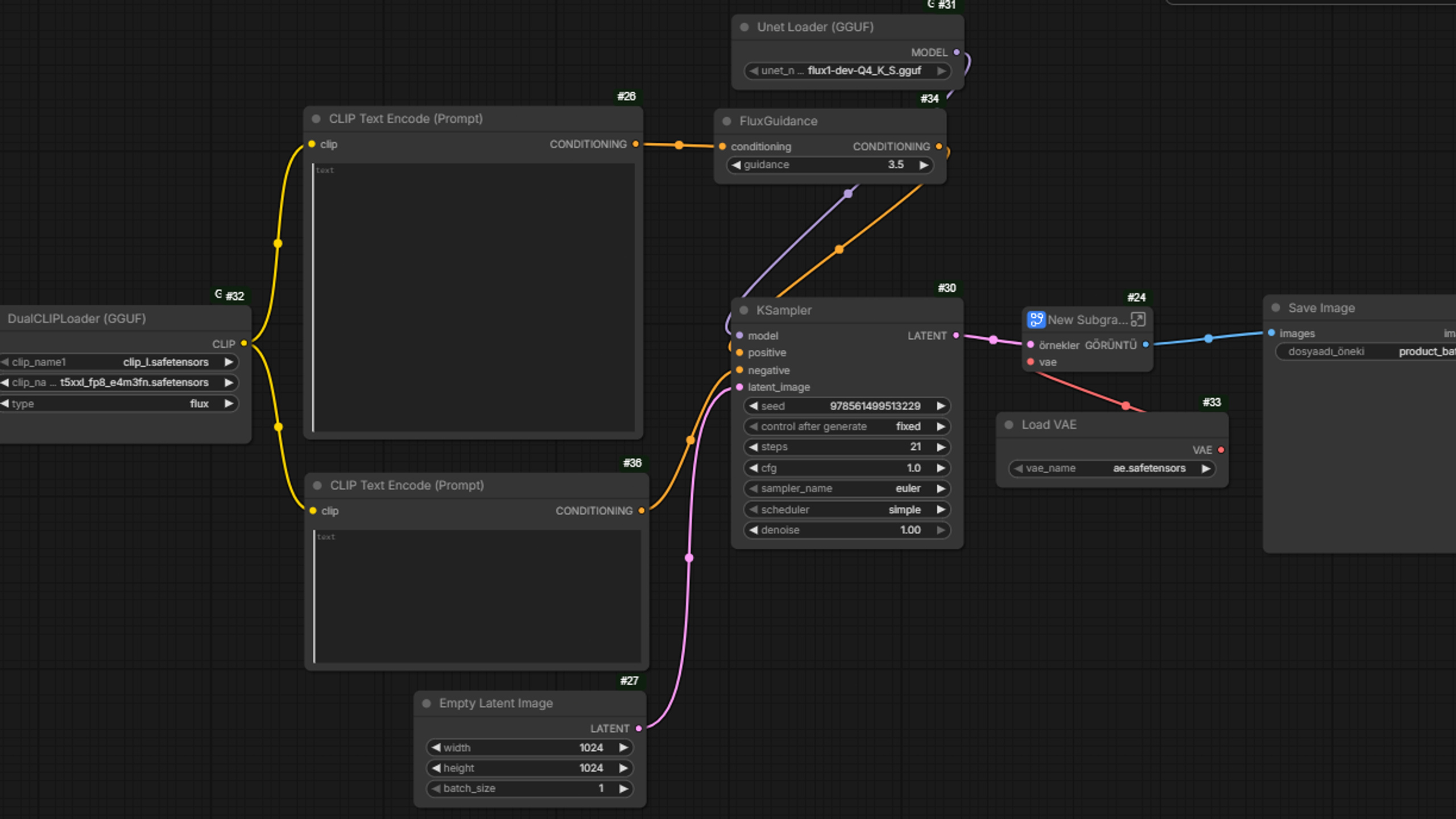Click the LATENT output dot on KSampler

coord(956,336)
